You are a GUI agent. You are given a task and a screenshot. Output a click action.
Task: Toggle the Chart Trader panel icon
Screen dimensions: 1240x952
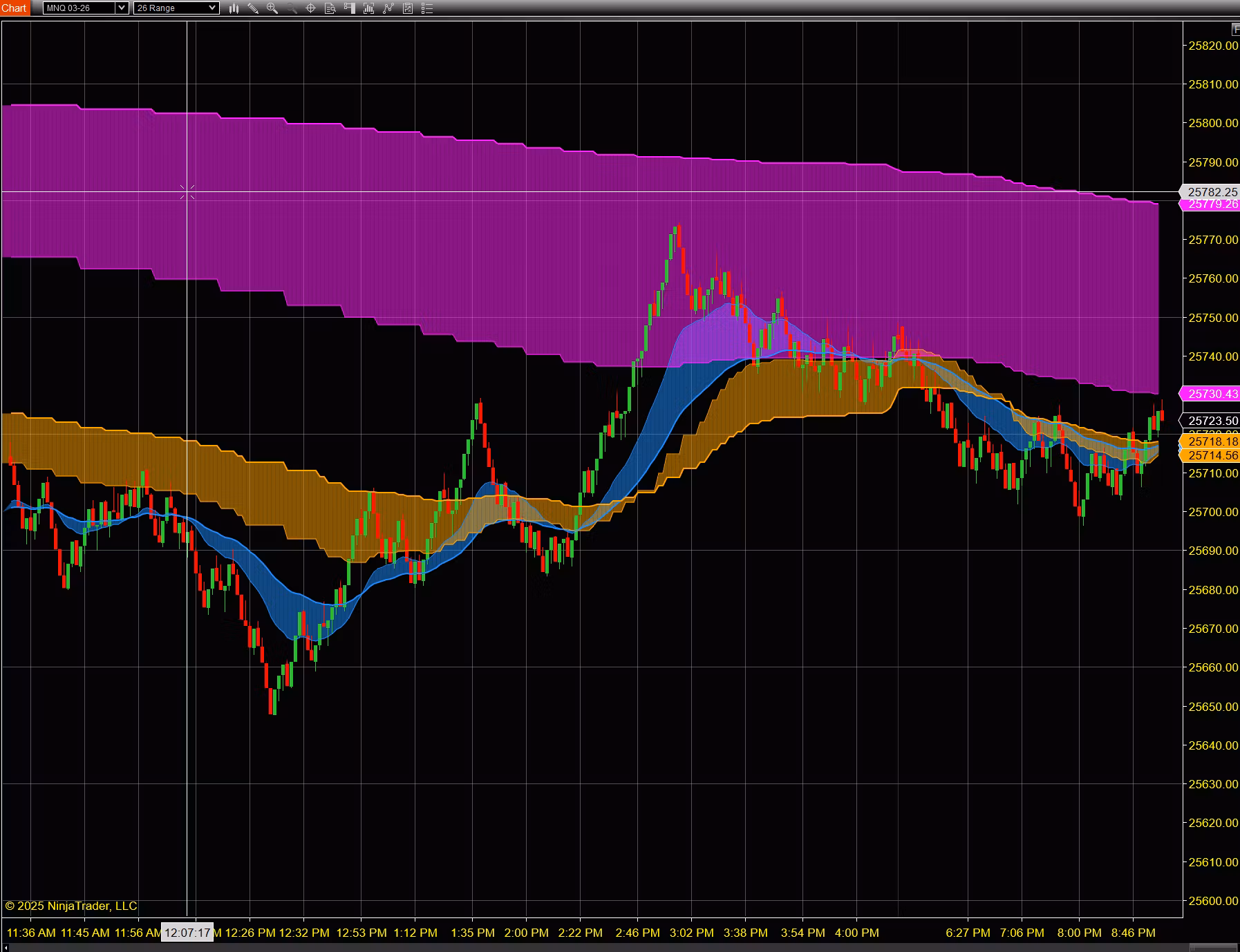point(350,8)
